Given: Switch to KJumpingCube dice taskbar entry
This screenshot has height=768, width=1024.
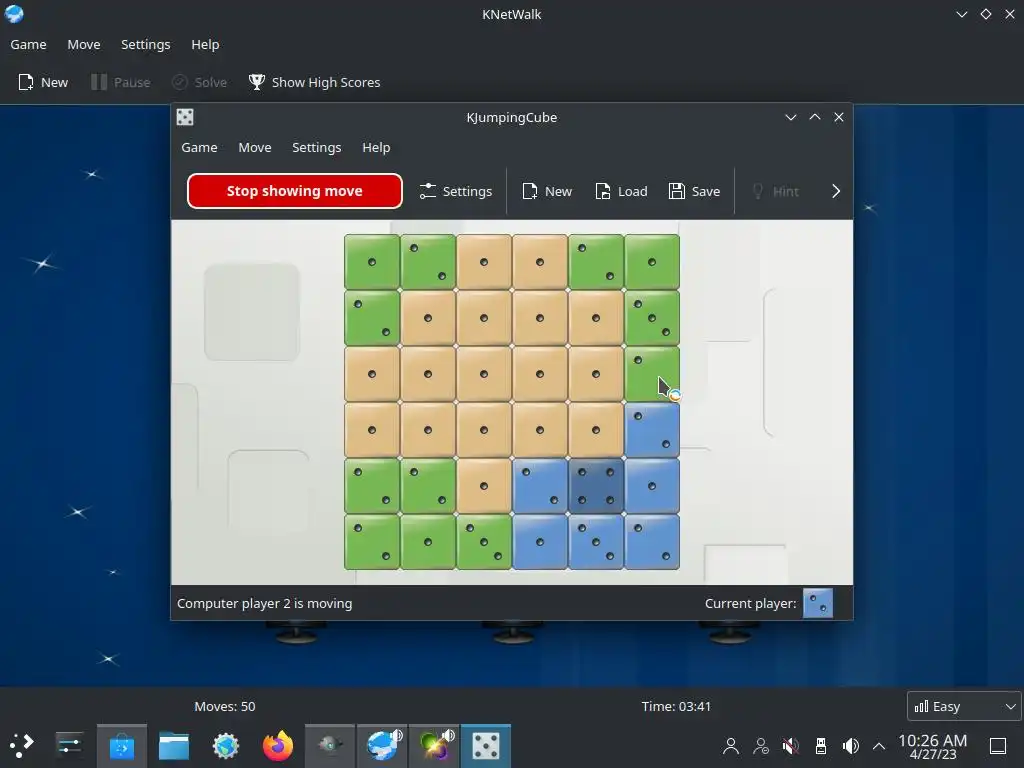Looking at the screenshot, I should tap(486, 746).
